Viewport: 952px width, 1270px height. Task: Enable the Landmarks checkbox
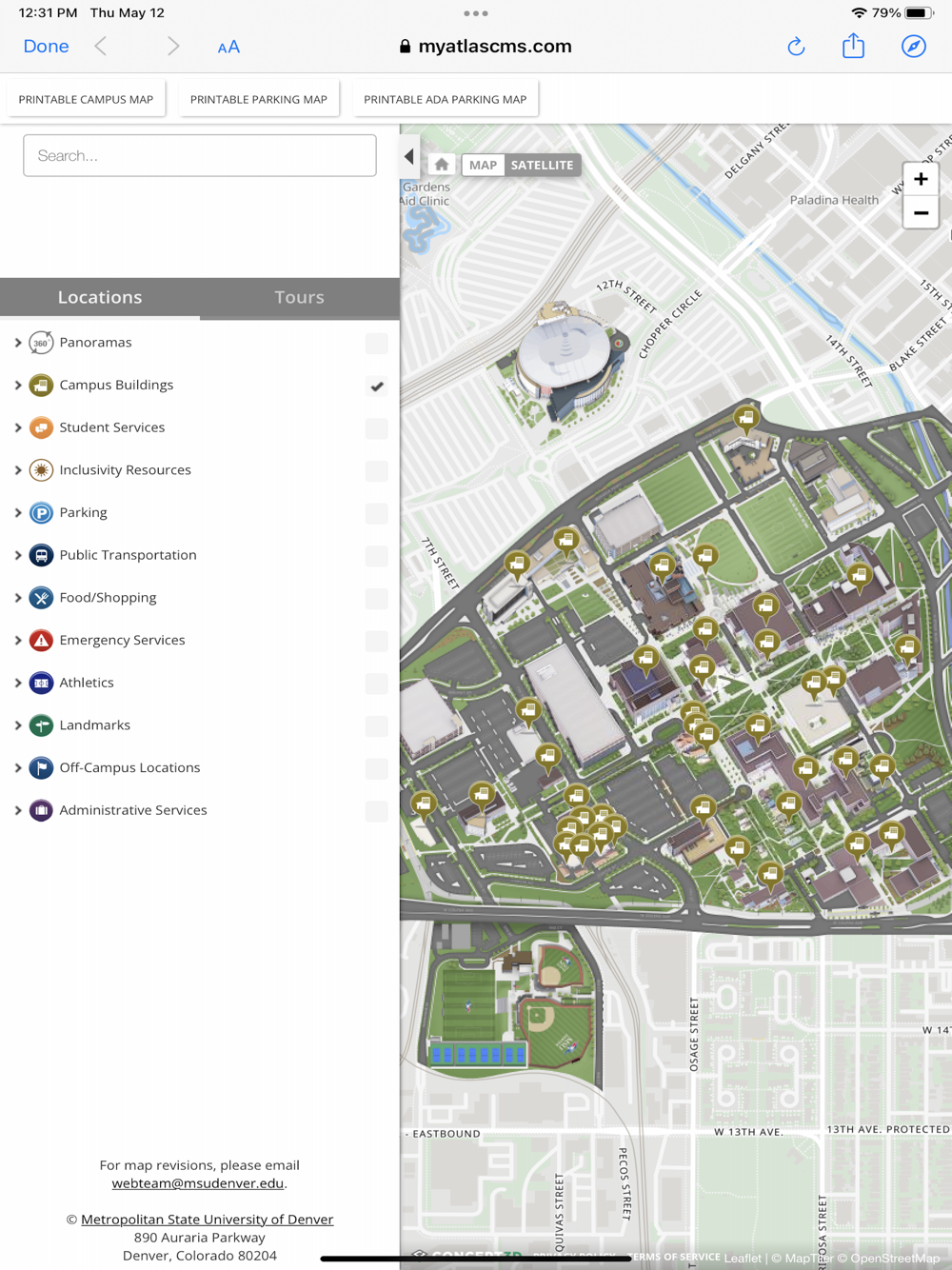click(377, 725)
